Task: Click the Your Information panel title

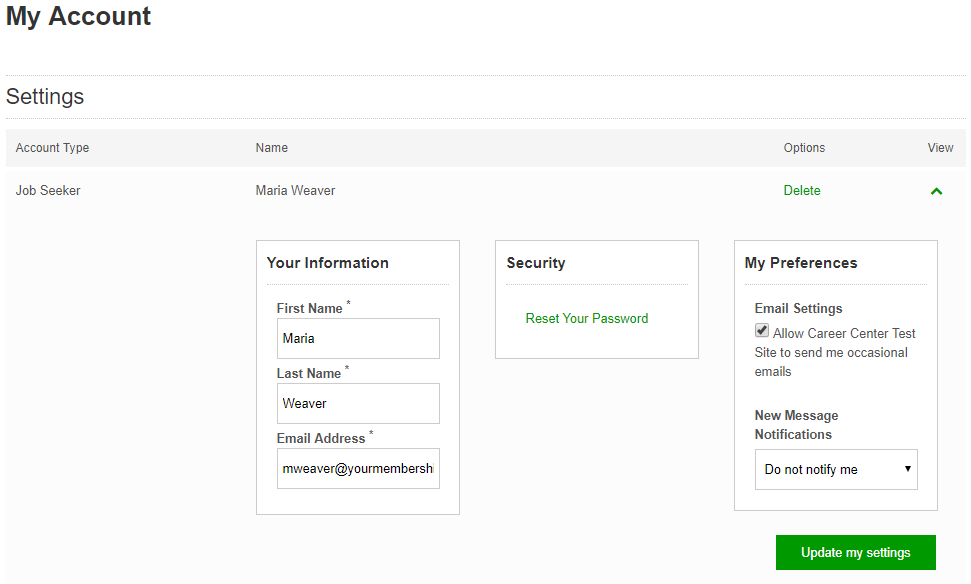Action: click(327, 262)
